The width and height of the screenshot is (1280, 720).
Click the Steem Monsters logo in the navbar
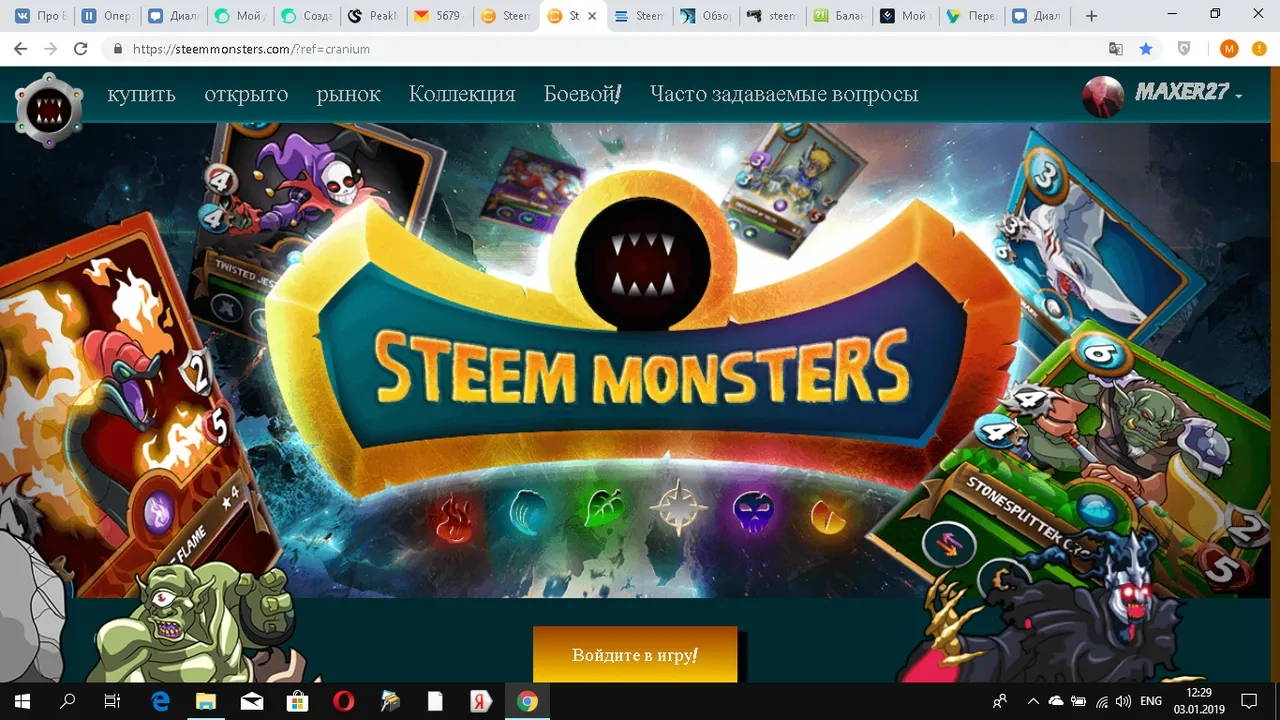pyautogui.click(x=48, y=109)
